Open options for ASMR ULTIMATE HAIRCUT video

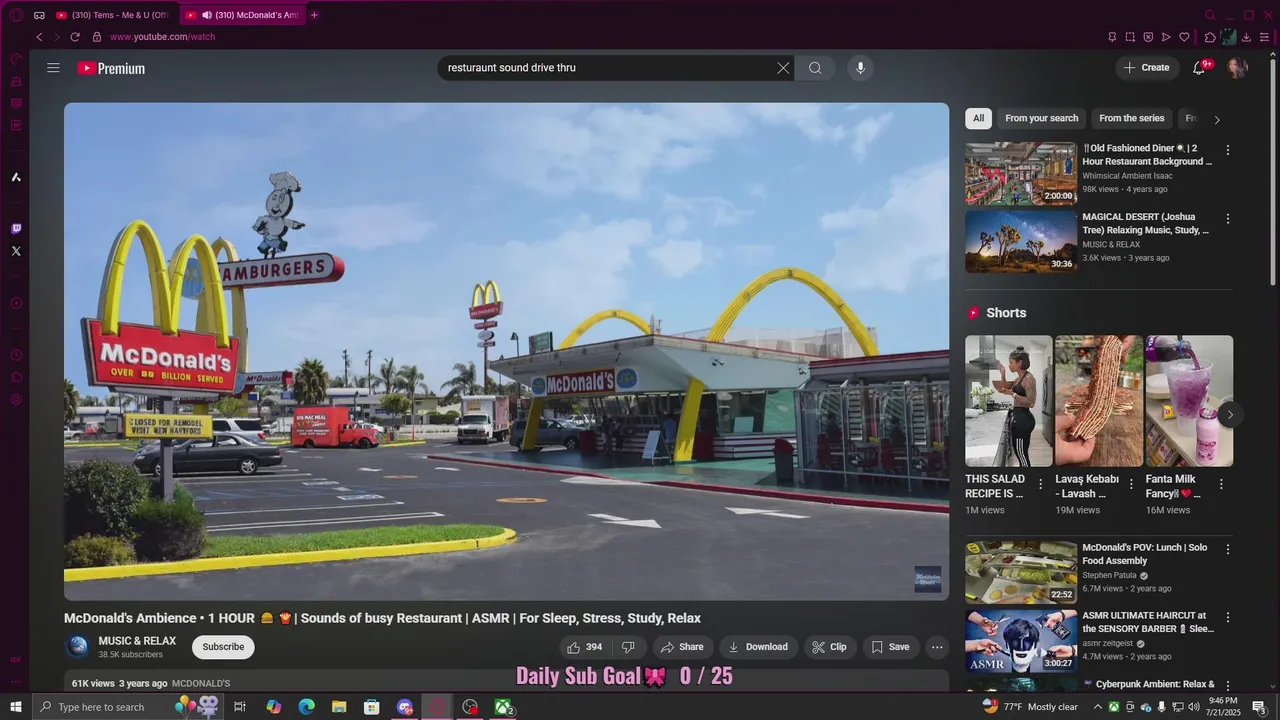point(1228,617)
